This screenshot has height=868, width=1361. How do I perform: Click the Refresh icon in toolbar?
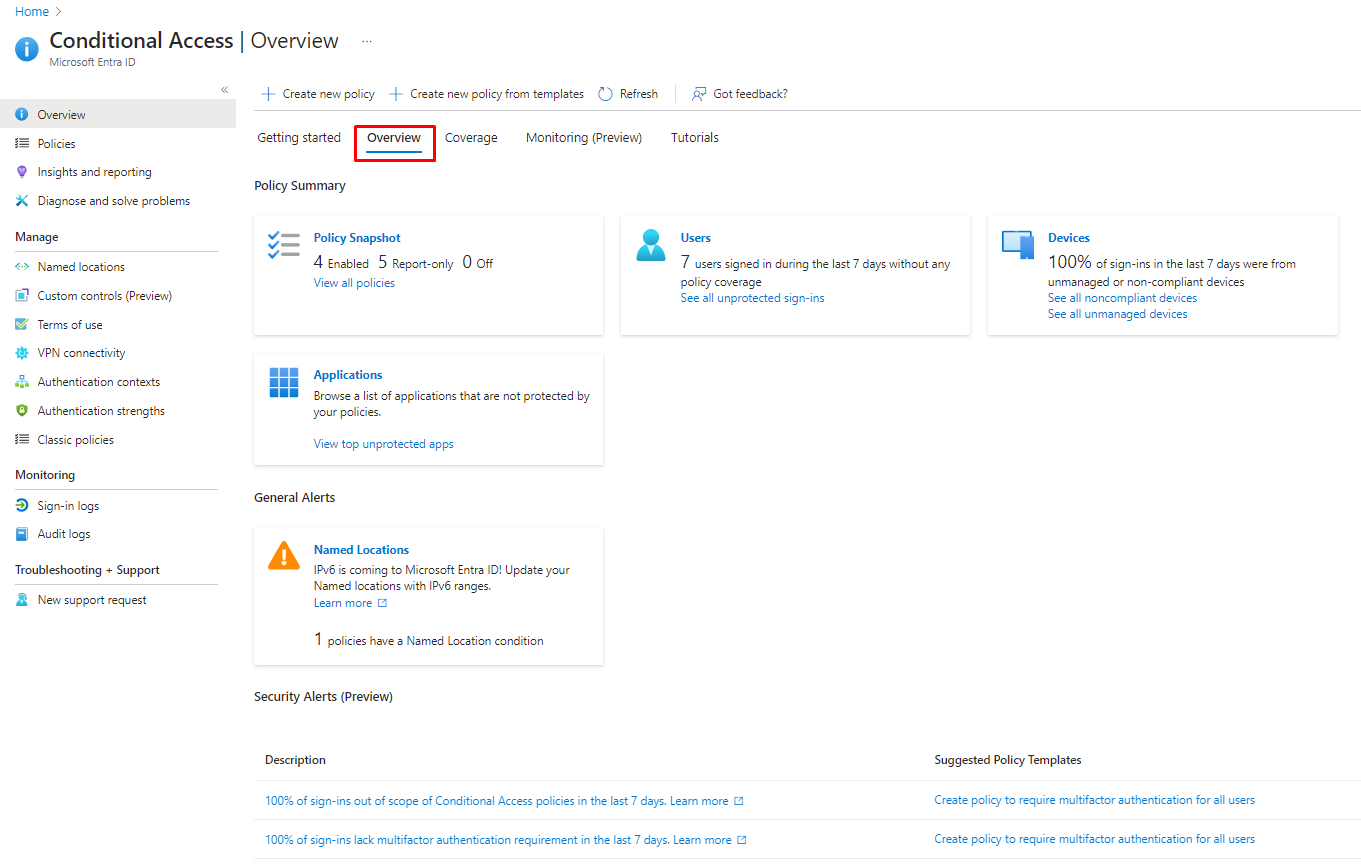click(606, 94)
